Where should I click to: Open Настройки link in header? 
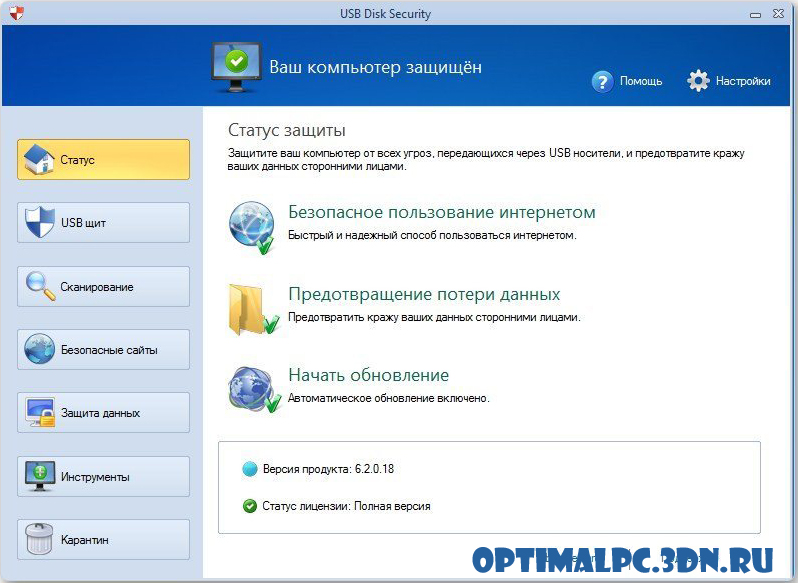click(743, 81)
